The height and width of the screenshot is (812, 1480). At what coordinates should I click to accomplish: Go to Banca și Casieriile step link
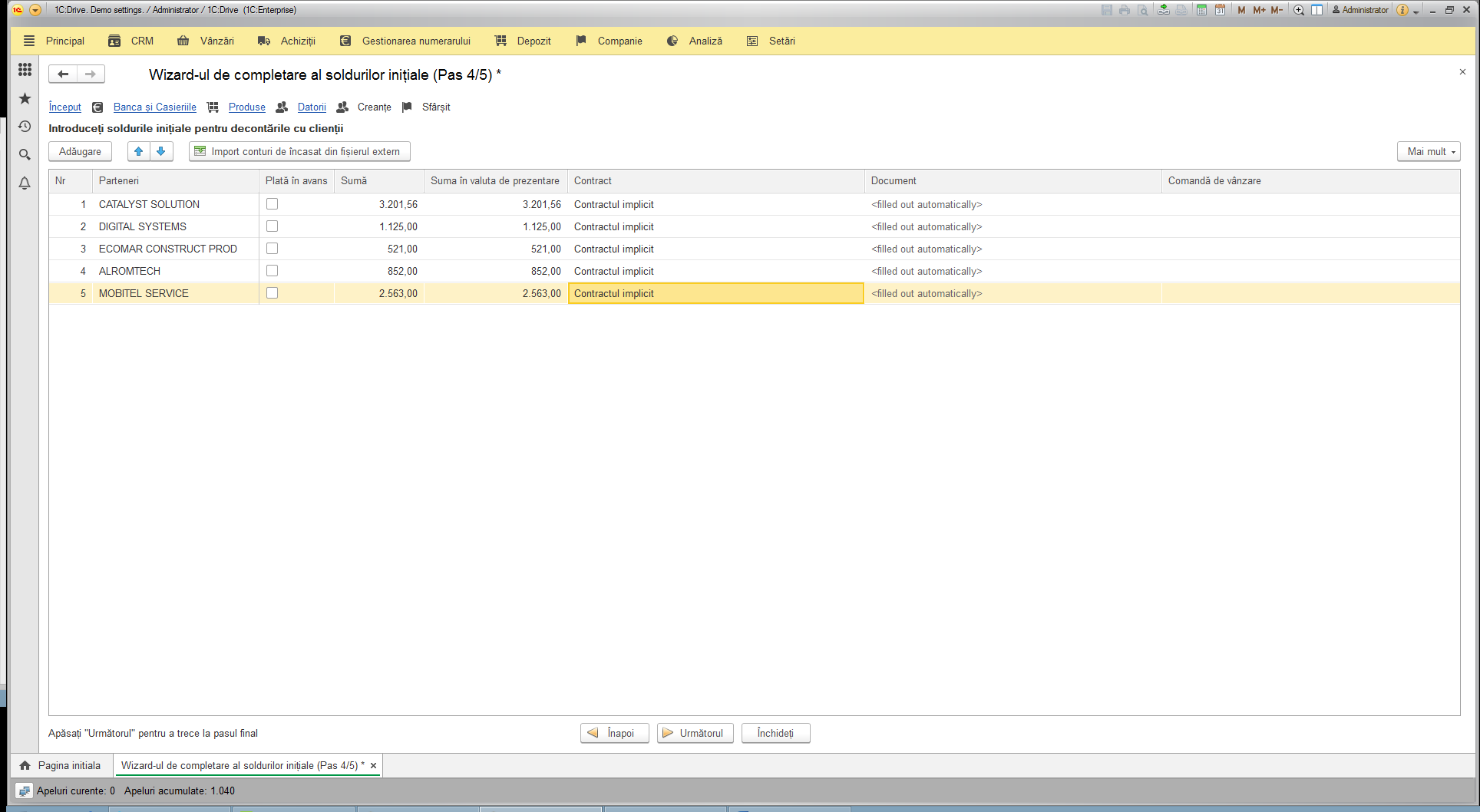pyautogui.click(x=155, y=107)
